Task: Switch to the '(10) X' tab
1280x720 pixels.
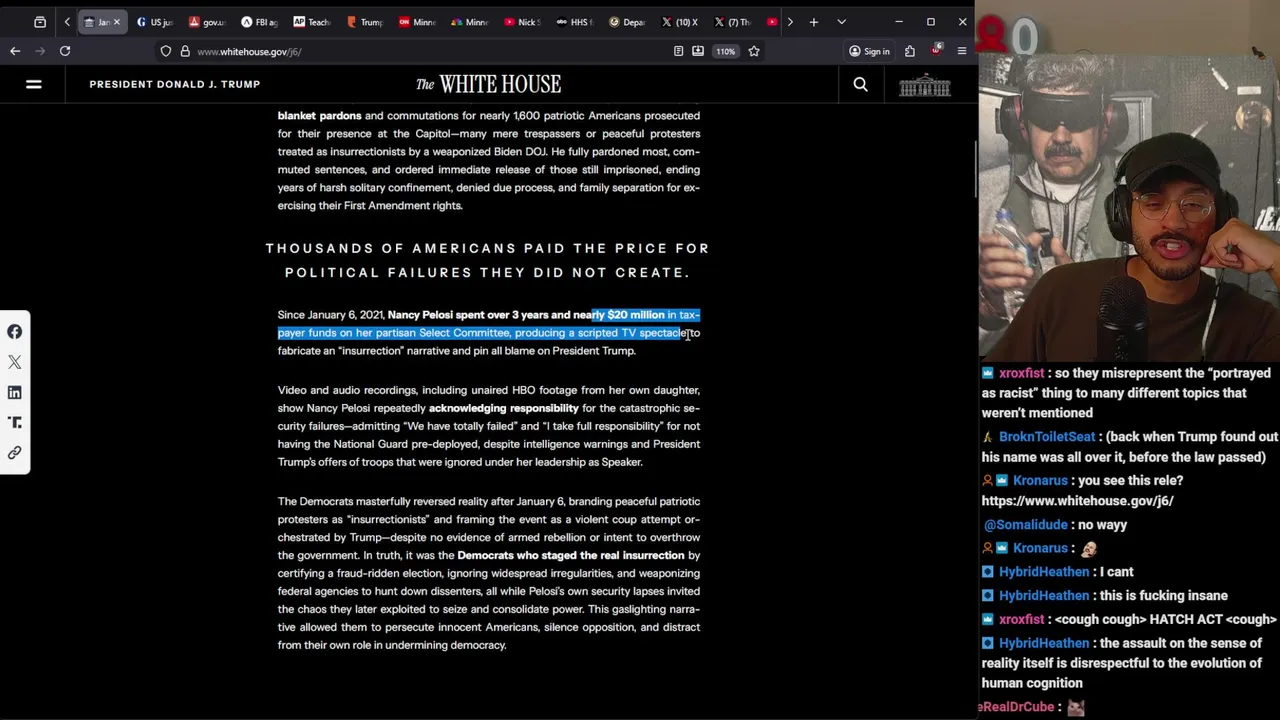Action: click(x=681, y=22)
